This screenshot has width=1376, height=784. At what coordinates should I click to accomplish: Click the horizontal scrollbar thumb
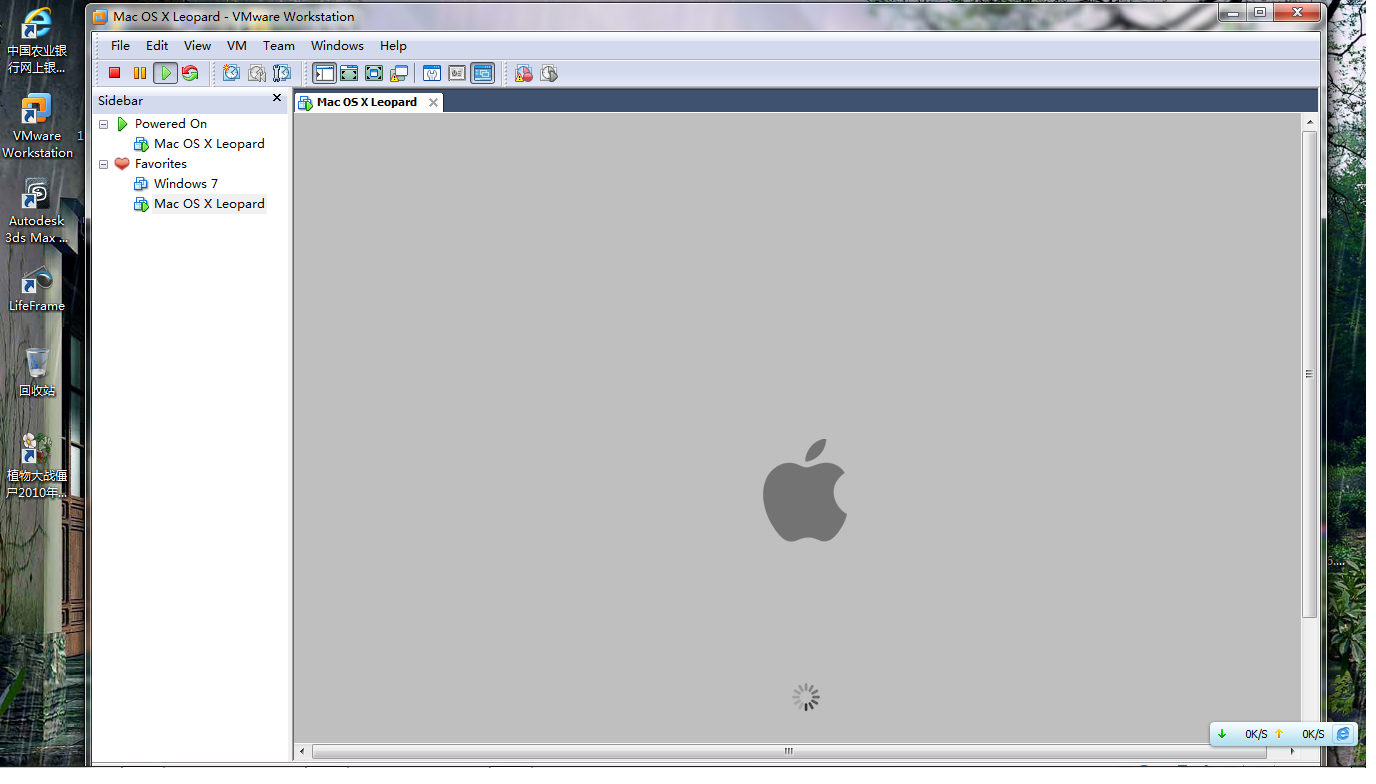tap(788, 751)
